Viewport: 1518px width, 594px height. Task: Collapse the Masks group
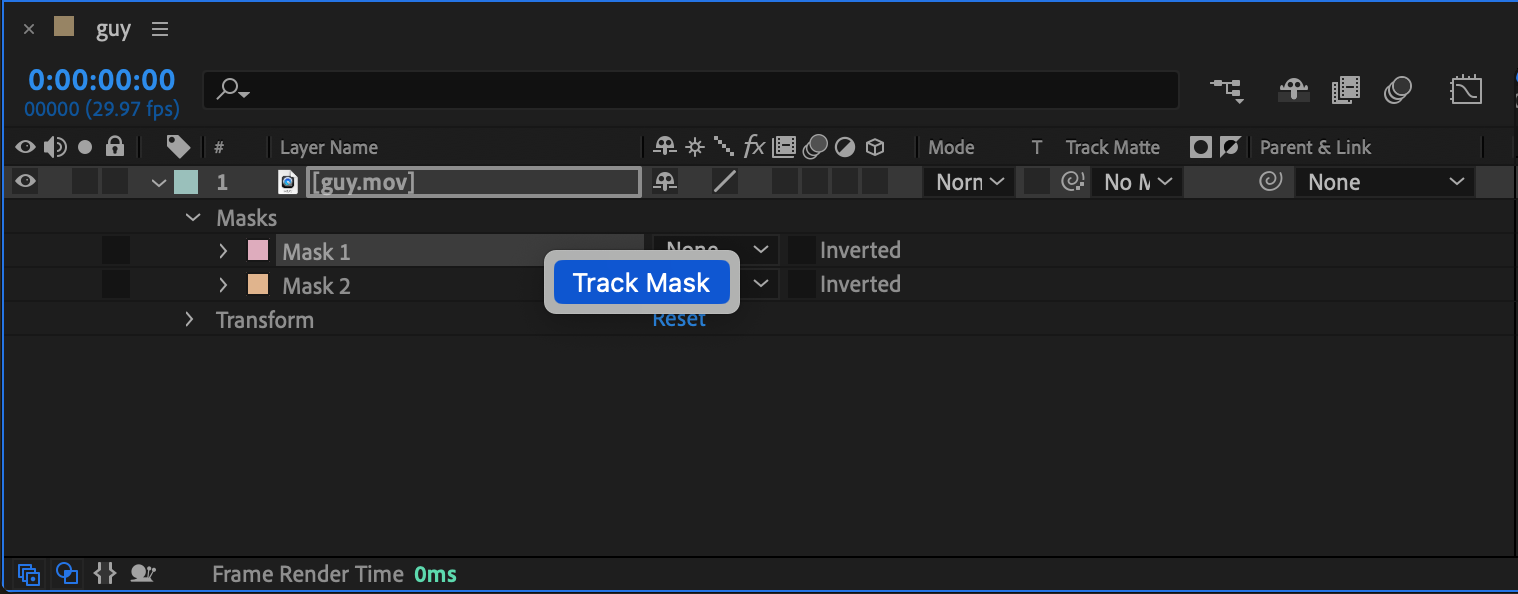pos(193,218)
